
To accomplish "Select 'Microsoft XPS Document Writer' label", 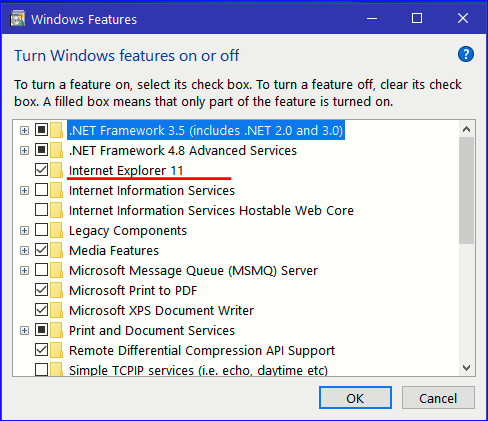I will point(161,311).
